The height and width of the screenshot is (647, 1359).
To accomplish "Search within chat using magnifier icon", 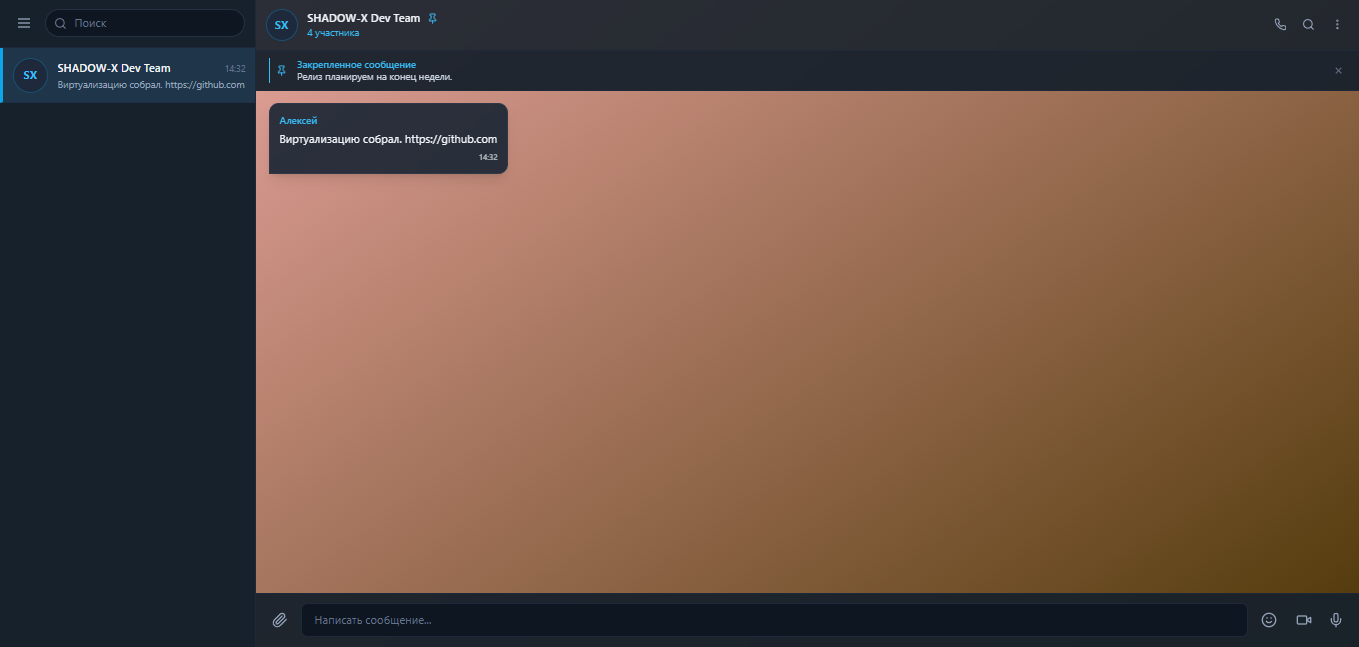I will point(1308,25).
